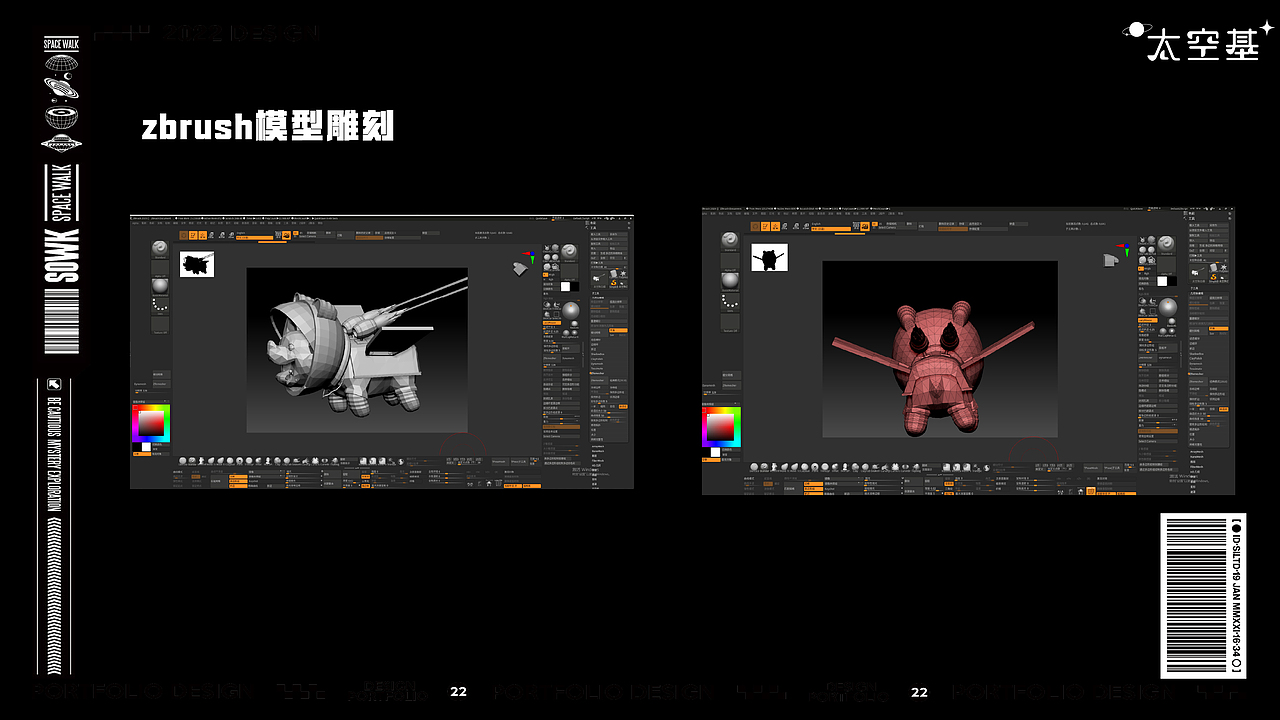Select Standard brush thumbnail in left ZBrush screenshot's left shelf
The width and height of the screenshot is (1280, 720).
coord(160,249)
